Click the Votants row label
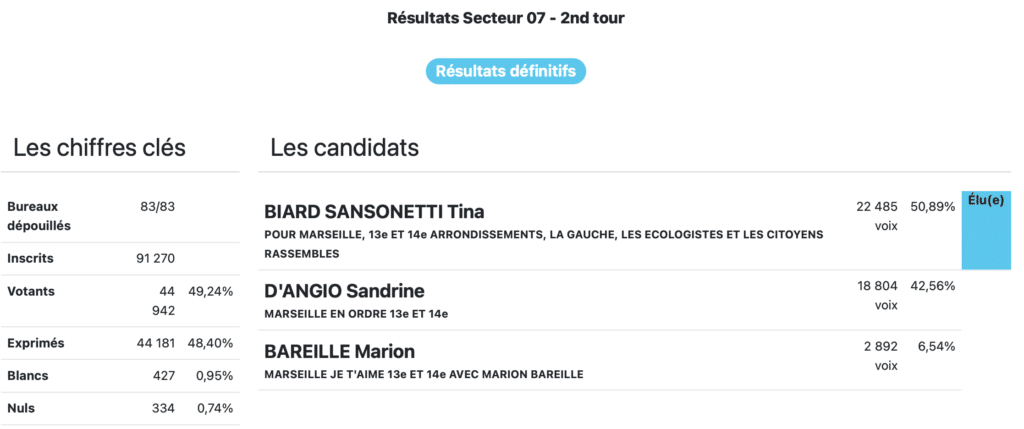The height and width of the screenshot is (429, 1024). pyautogui.click(x=31, y=291)
